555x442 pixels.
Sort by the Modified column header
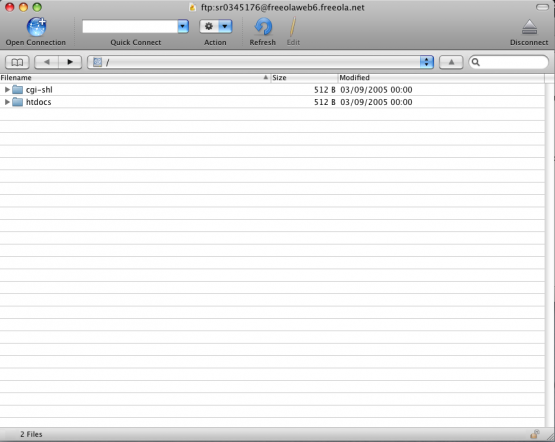[x=441, y=78]
